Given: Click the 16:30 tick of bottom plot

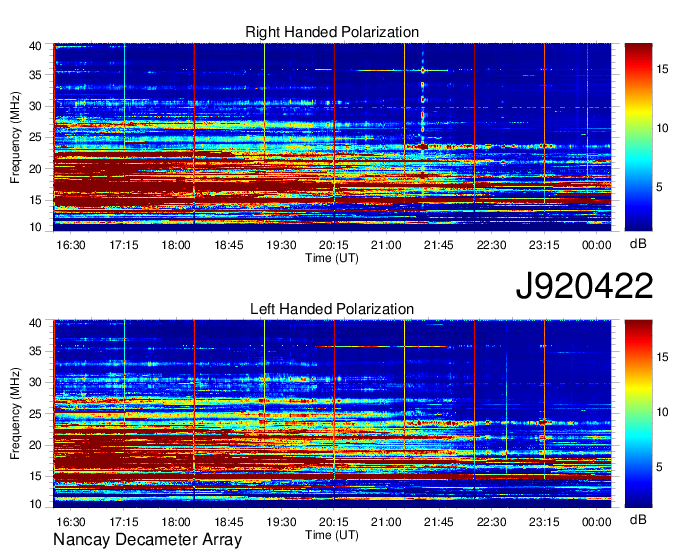Looking at the screenshot, I should (x=71, y=522).
